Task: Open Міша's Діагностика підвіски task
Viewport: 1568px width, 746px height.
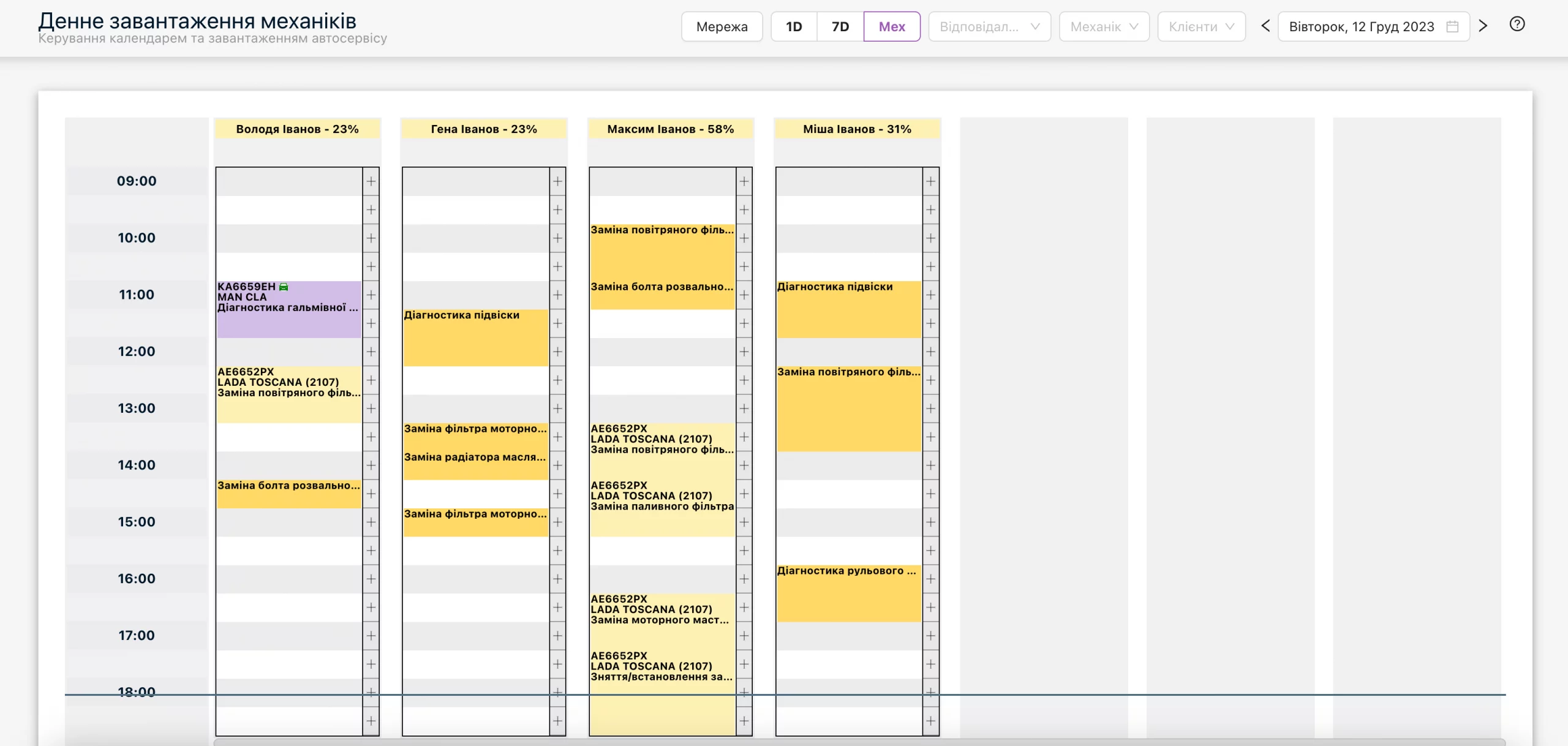Action: coord(849,309)
